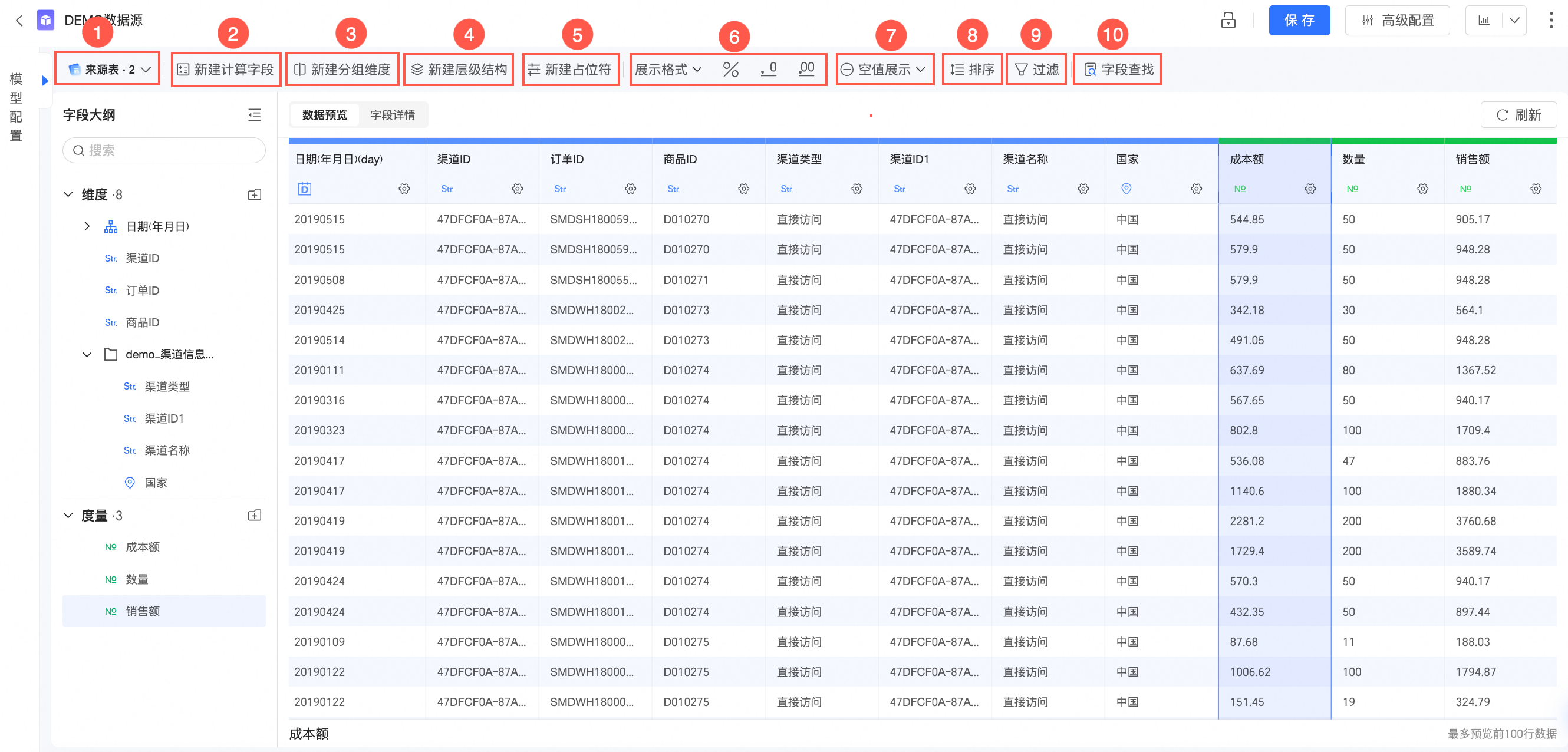
Task: Open gear settings for 销售额 column
Action: pos(1536,189)
